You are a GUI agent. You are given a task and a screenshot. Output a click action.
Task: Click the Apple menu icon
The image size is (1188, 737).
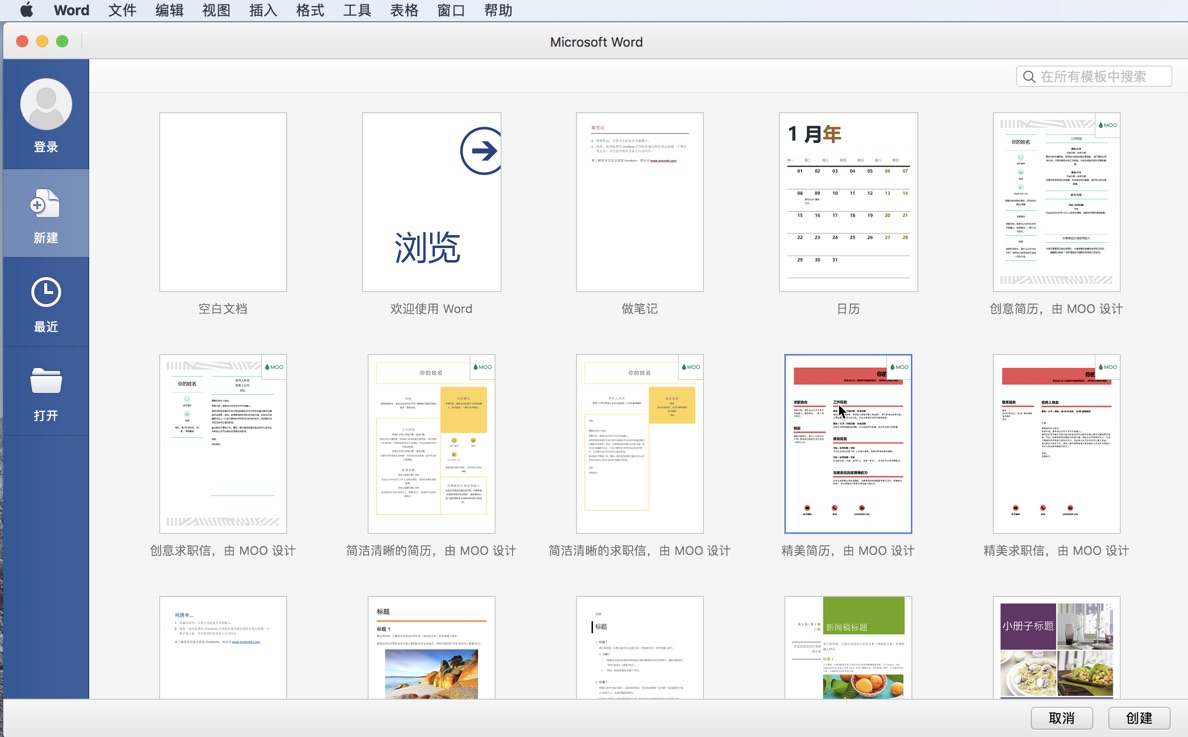coord(27,10)
